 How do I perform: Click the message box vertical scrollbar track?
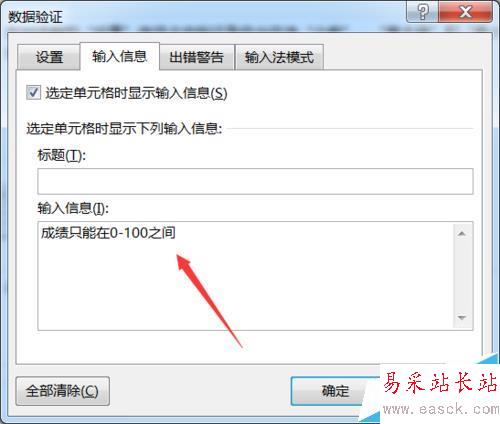tap(462, 276)
